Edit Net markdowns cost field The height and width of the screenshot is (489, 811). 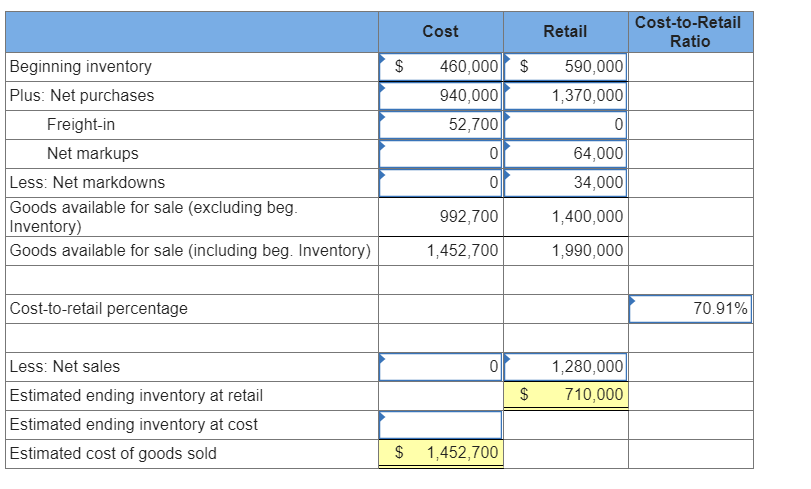tap(441, 183)
